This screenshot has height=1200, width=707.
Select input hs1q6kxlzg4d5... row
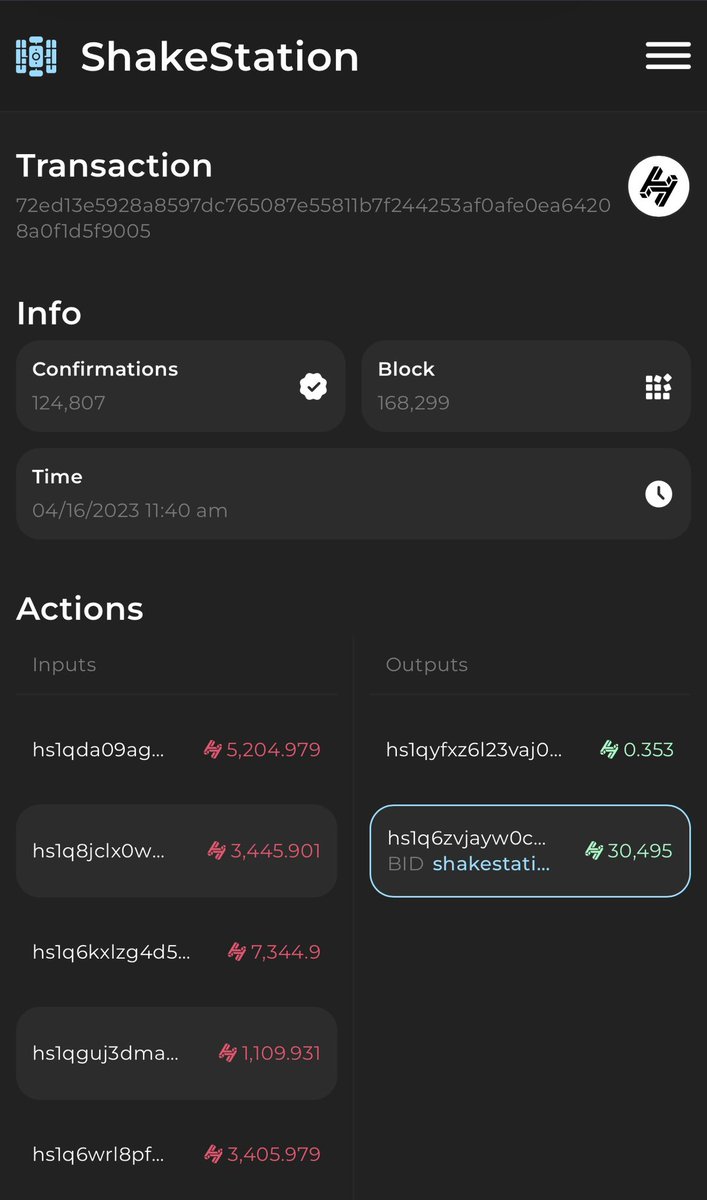(176, 952)
